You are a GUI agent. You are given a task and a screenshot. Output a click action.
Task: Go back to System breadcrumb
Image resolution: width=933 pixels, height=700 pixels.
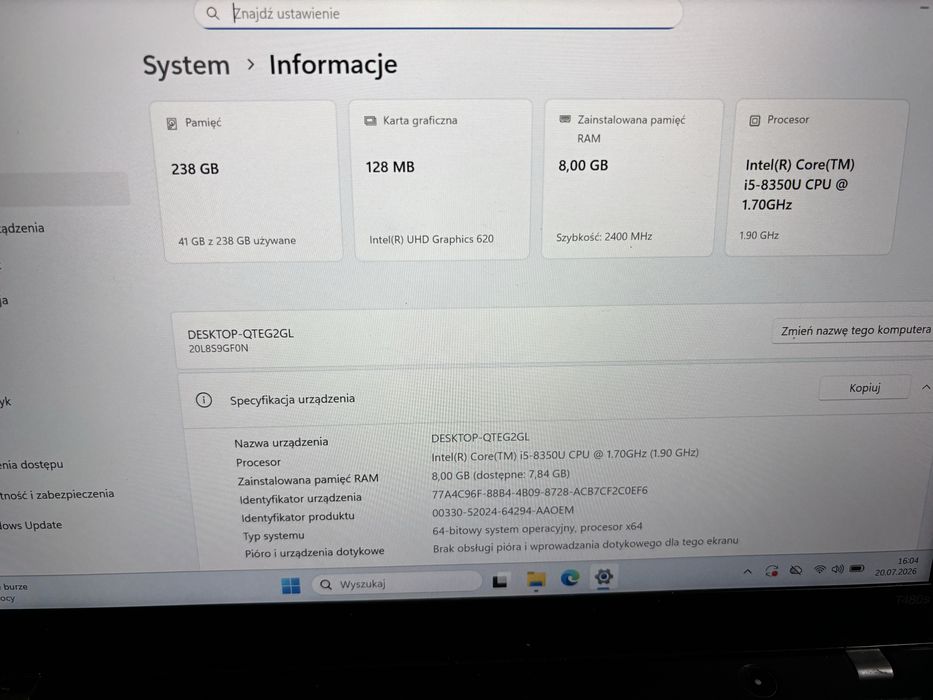[x=186, y=65]
